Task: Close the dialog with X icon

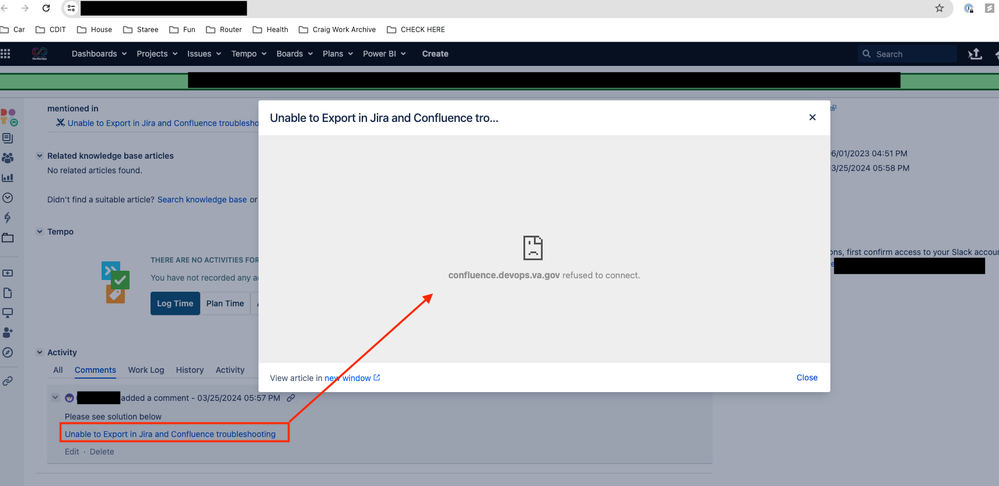Action: 812,117
